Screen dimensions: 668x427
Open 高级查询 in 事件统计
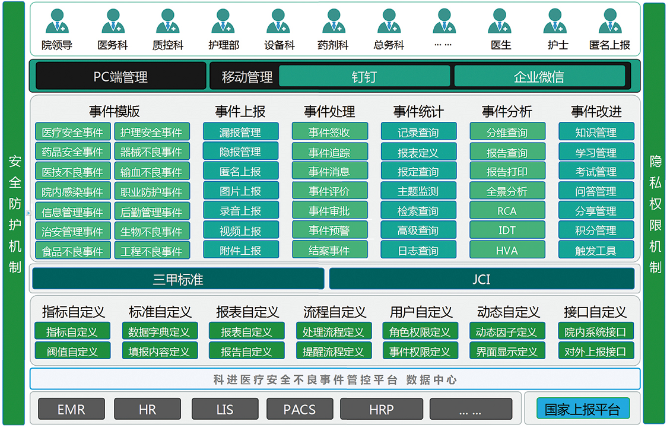coord(418,231)
